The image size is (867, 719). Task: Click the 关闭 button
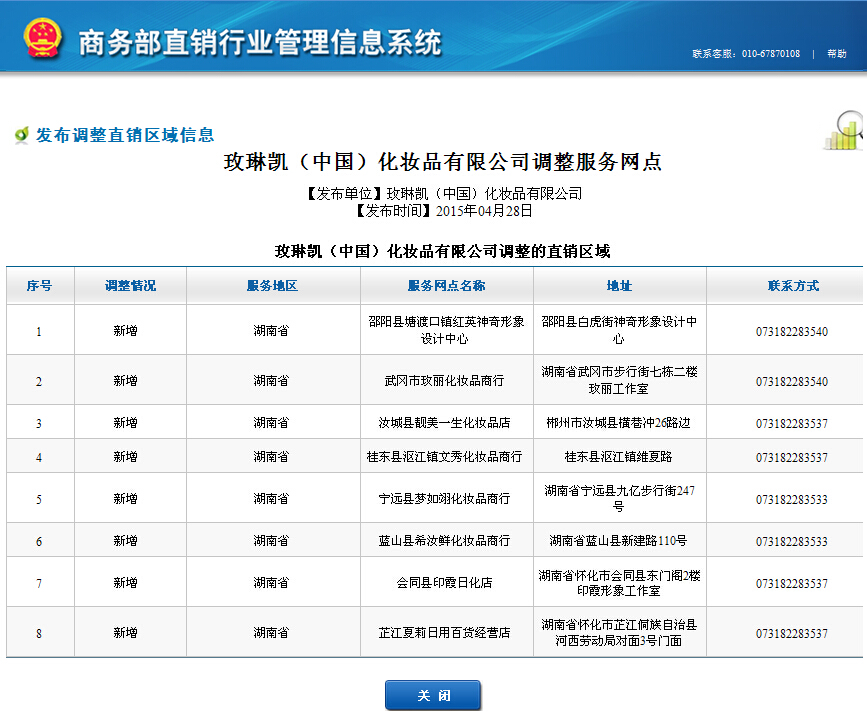pos(433,695)
